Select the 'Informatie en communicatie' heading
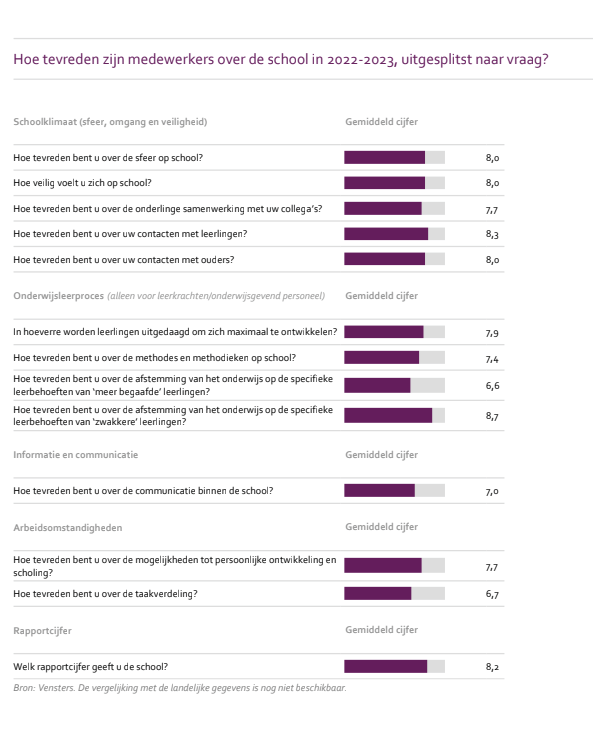Image resolution: width=593 pixels, height=730 pixels. 75,455
